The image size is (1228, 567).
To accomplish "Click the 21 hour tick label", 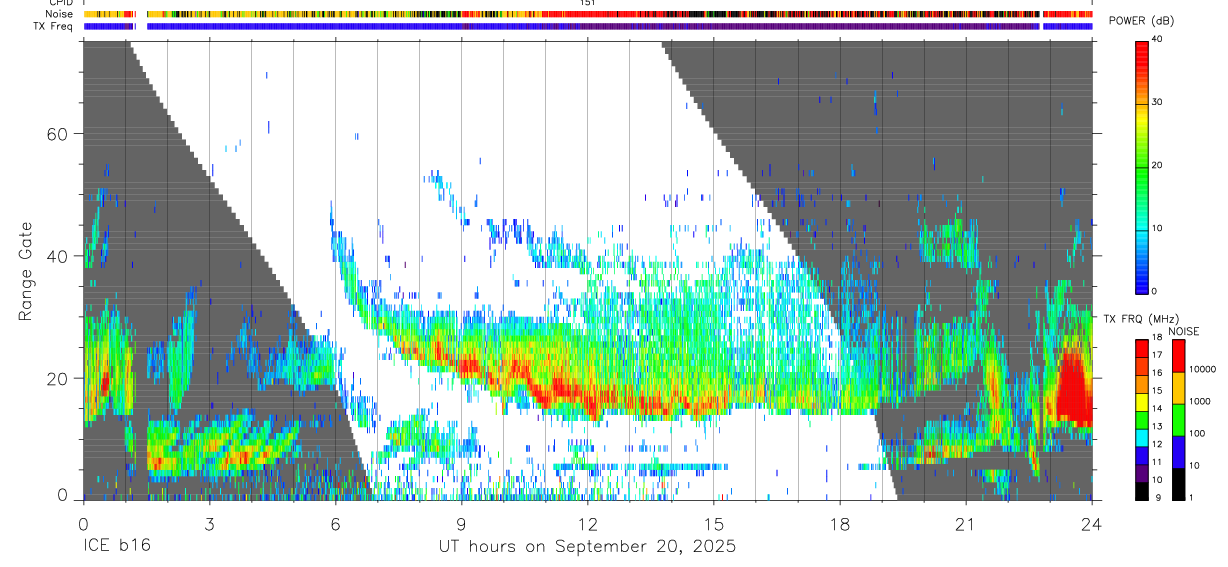I will [x=966, y=524].
